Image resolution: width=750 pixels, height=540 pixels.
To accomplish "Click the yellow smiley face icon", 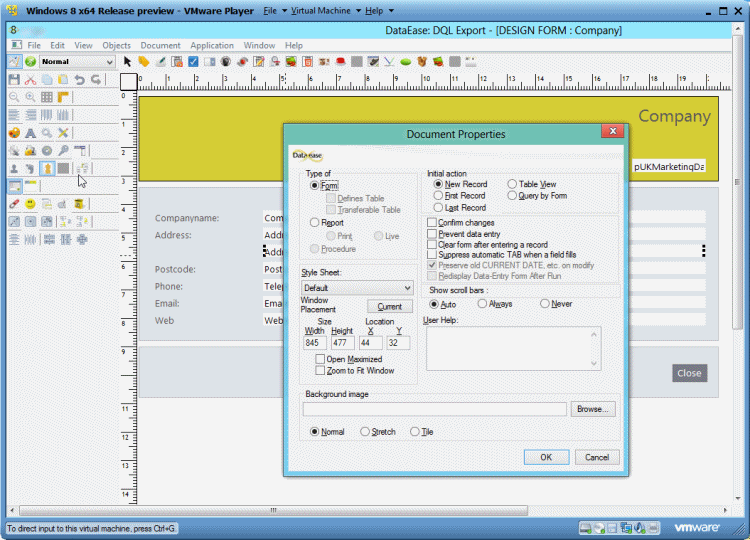I will 31,204.
